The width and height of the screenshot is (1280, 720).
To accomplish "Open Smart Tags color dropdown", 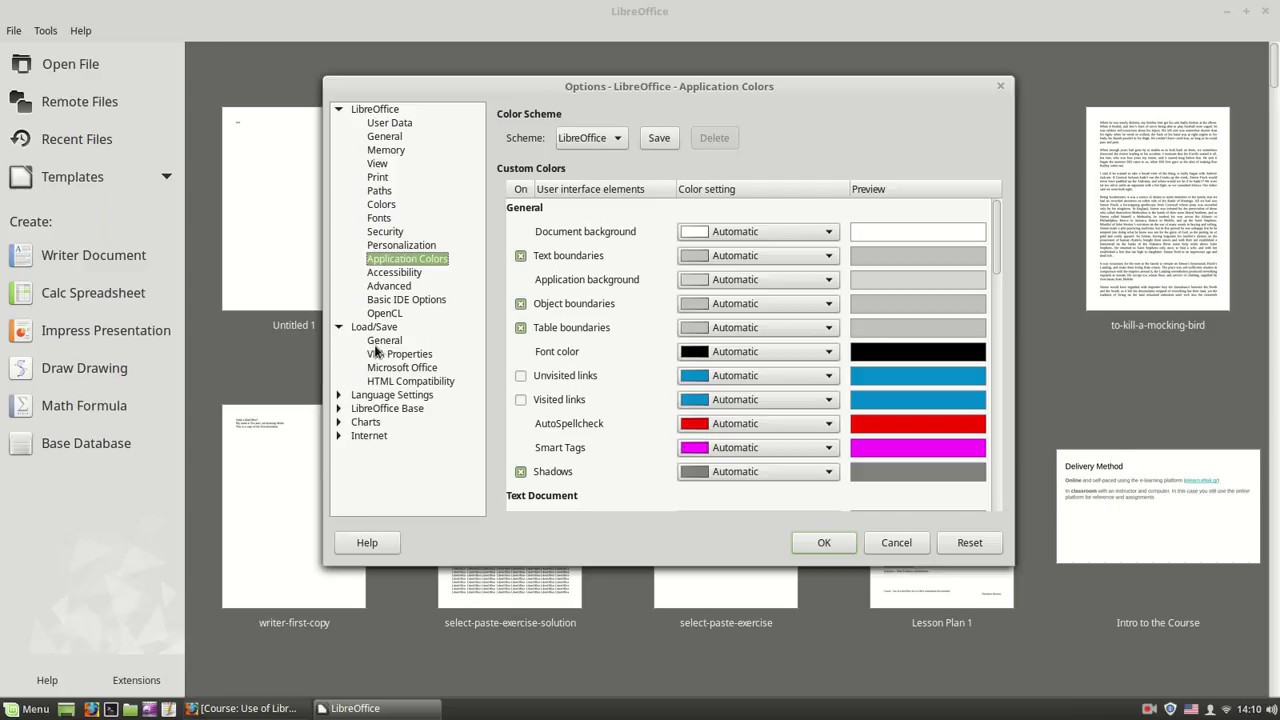I will pos(758,448).
